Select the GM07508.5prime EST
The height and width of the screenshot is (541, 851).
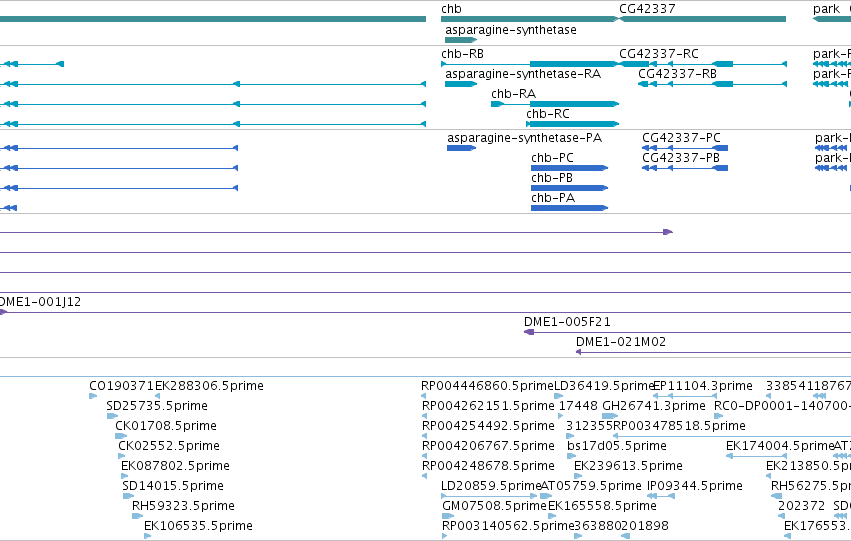[448, 516]
